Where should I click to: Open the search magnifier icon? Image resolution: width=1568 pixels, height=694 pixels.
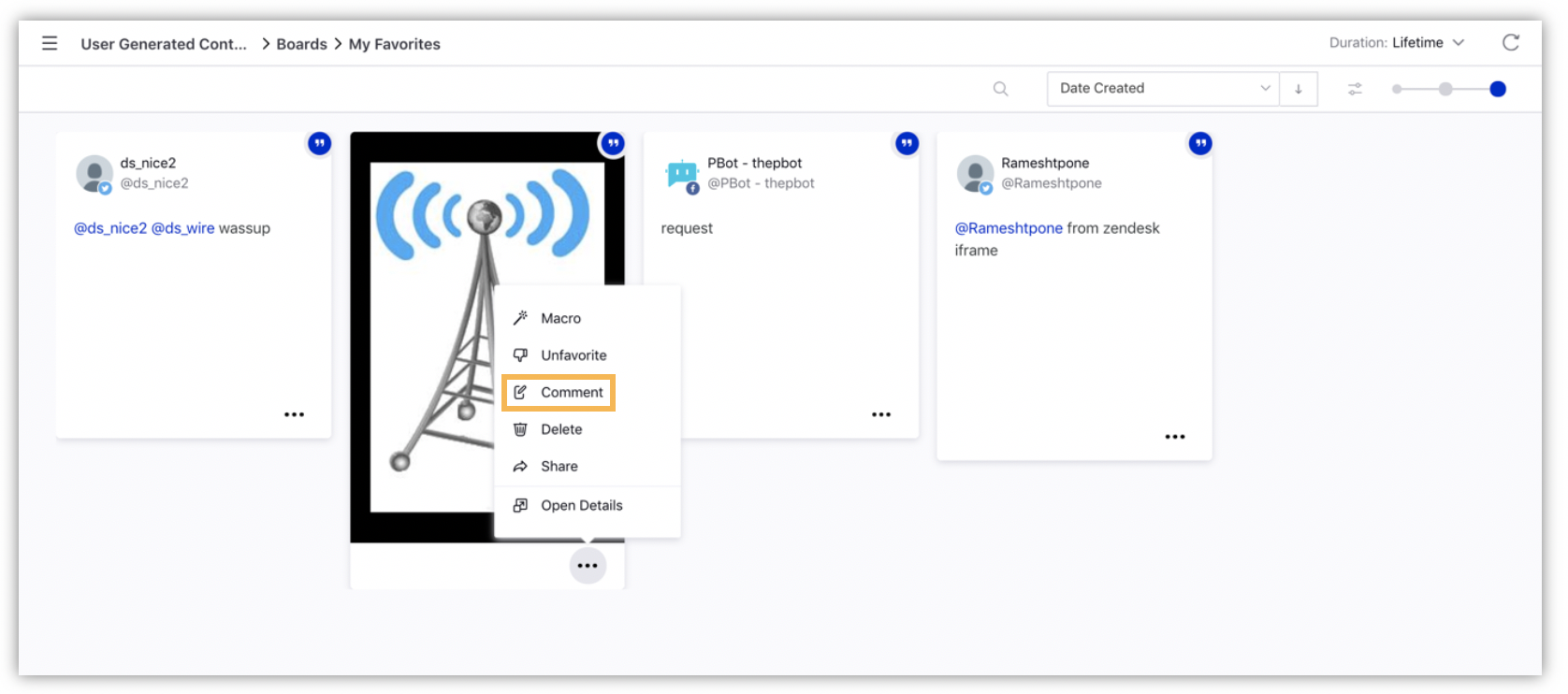pos(1000,89)
